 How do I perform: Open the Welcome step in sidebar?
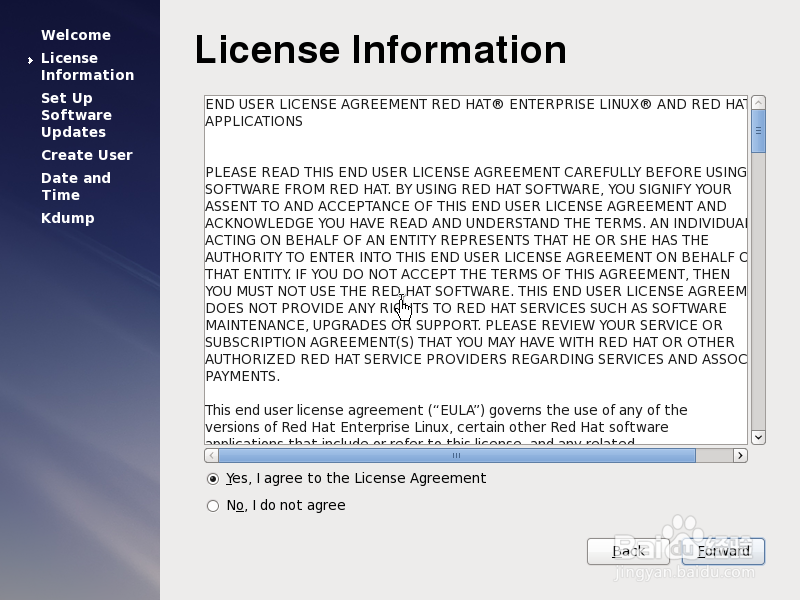coord(76,35)
